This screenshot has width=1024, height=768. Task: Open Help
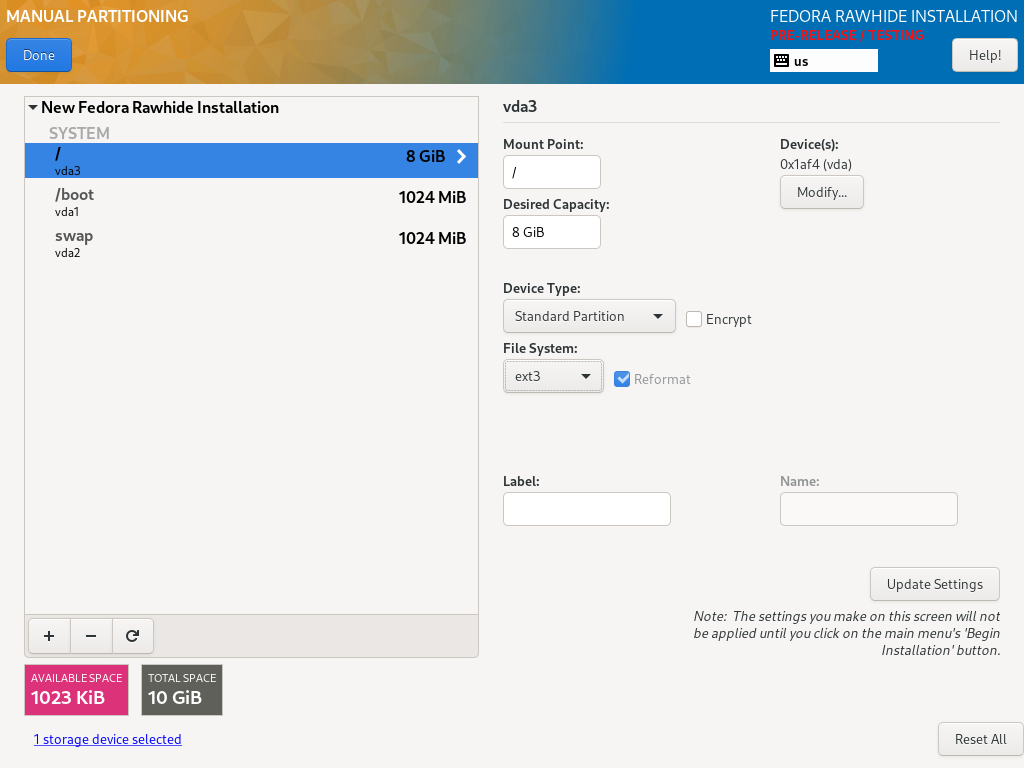click(x=985, y=56)
